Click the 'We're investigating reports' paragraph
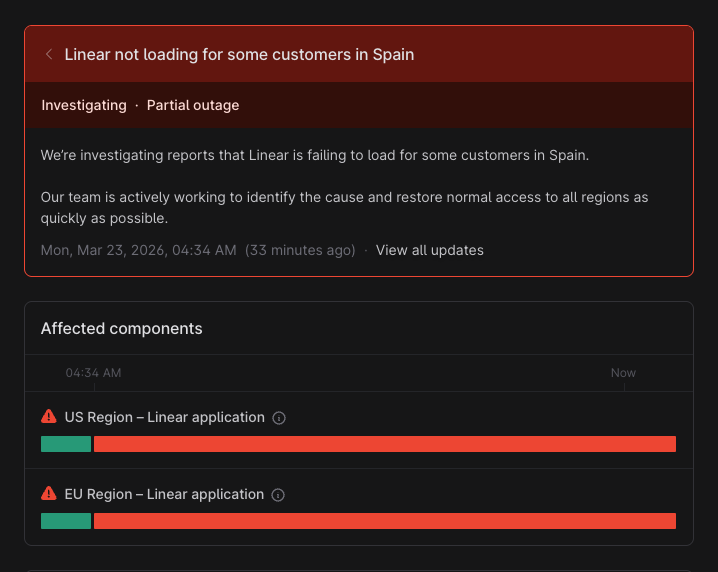The image size is (718, 572). (315, 155)
